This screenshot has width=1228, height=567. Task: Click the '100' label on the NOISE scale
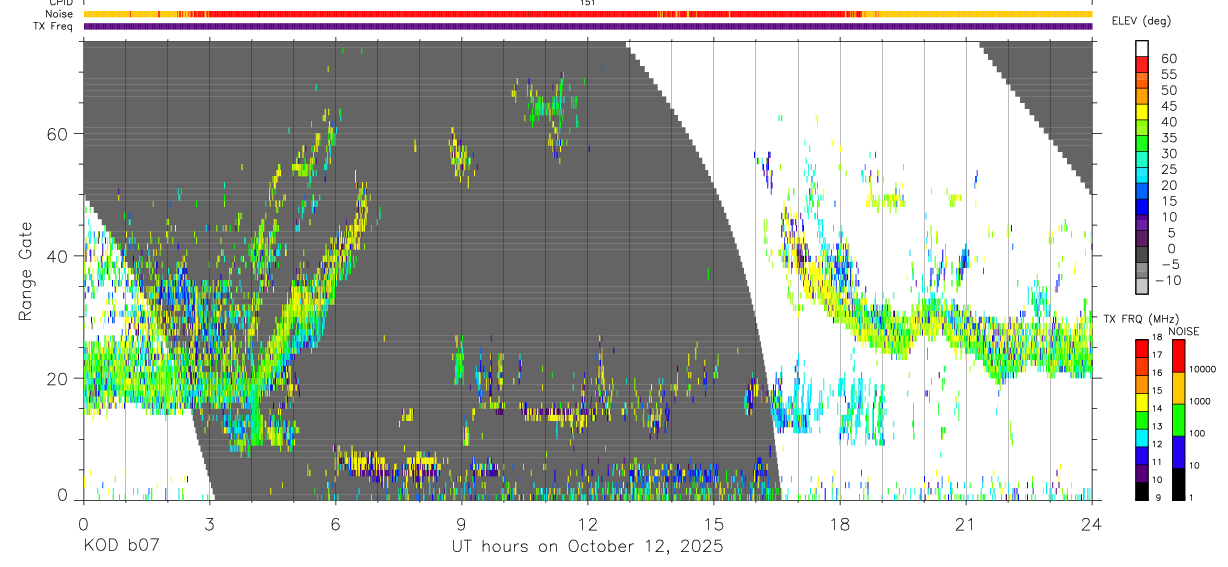pos(1197,433)
